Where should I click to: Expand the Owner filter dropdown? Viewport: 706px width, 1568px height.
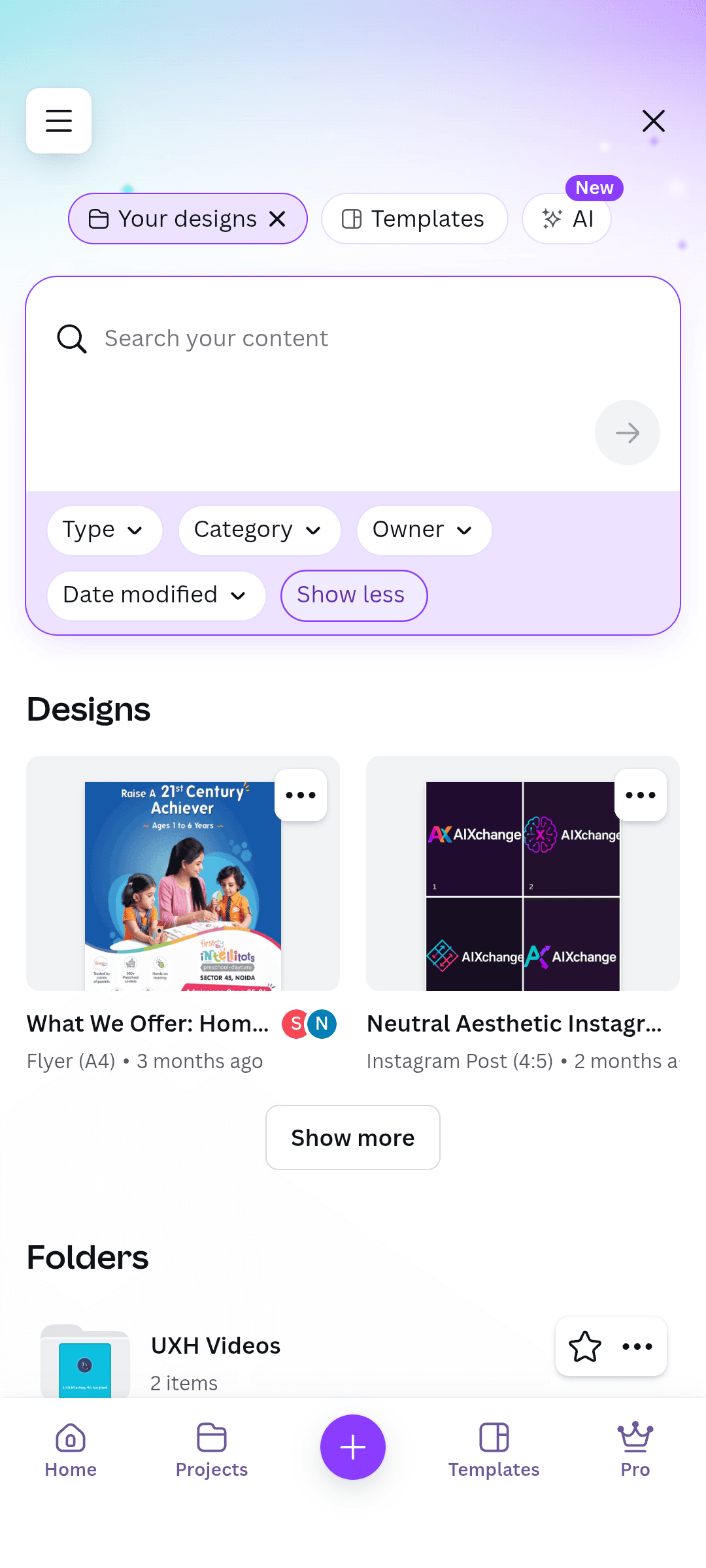pyautogui.click(x=424, y=530)
